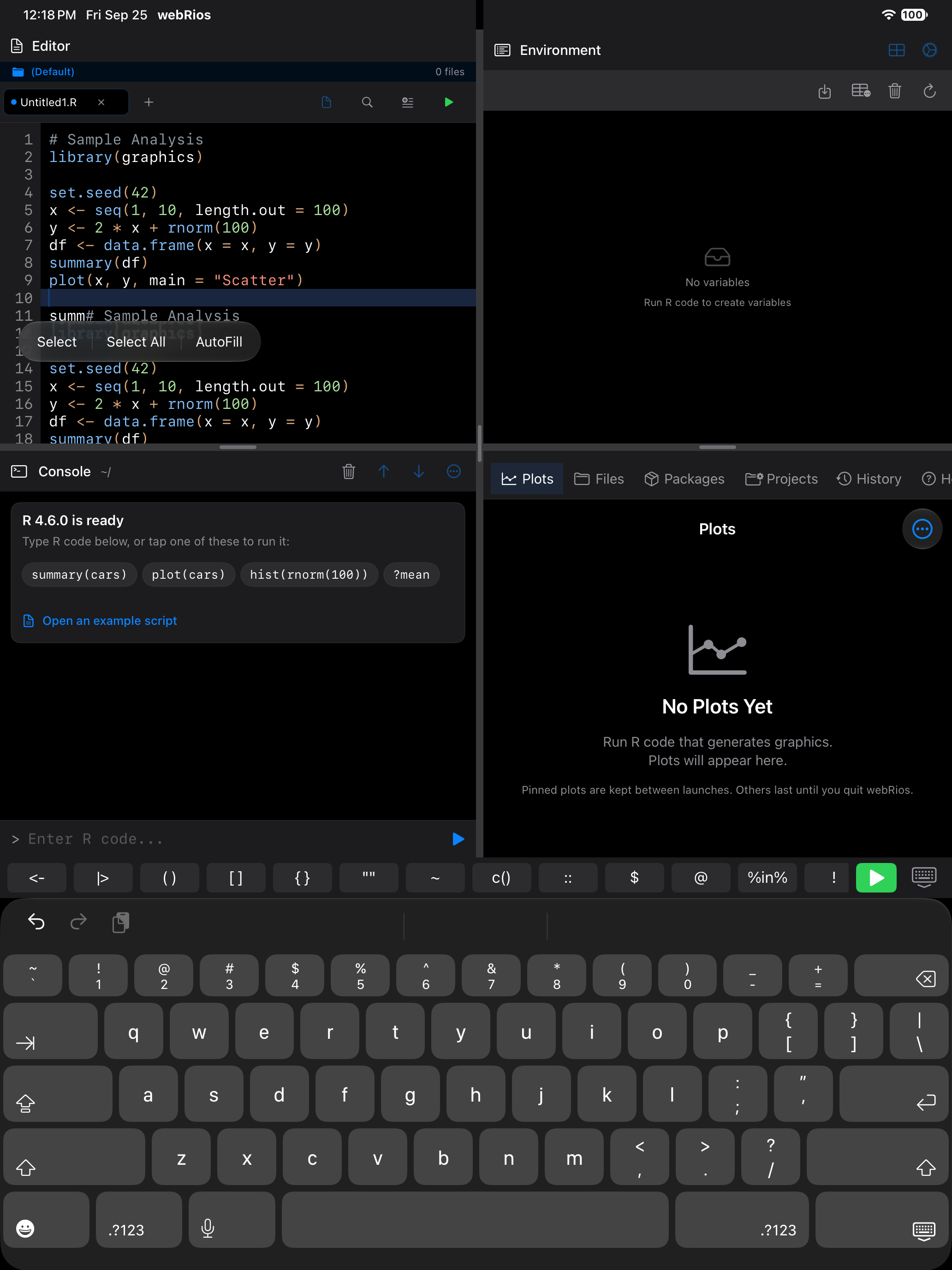Switch to the Projects tab
952x1270 pixels.
click(781, 479)
